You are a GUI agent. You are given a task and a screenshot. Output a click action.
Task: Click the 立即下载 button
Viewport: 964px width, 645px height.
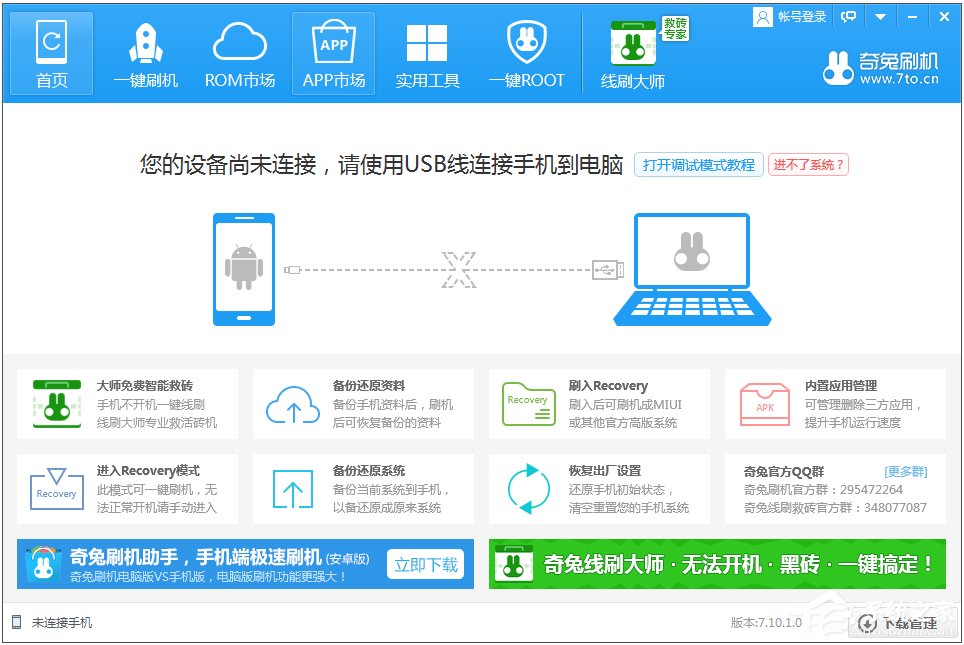point(426,564)
